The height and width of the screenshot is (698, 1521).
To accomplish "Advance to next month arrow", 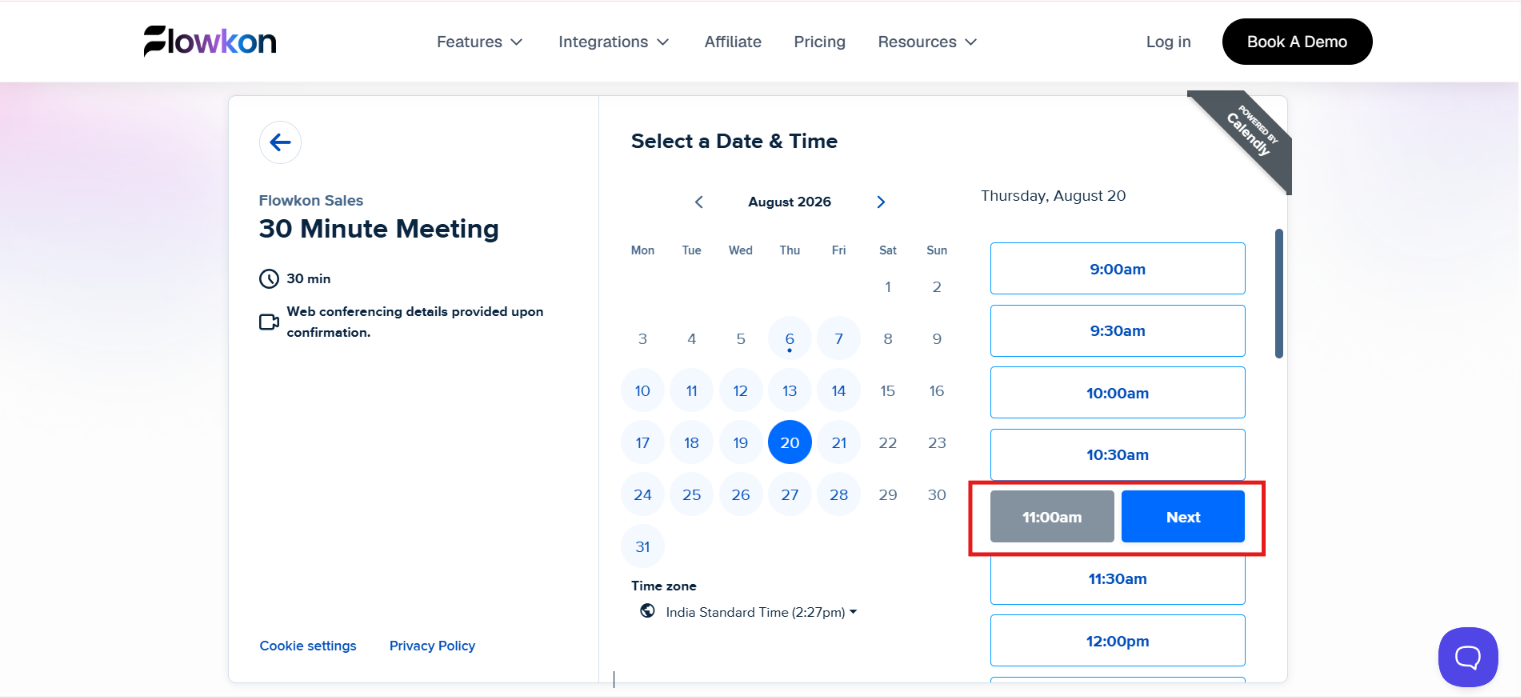I will click(881, 202).
